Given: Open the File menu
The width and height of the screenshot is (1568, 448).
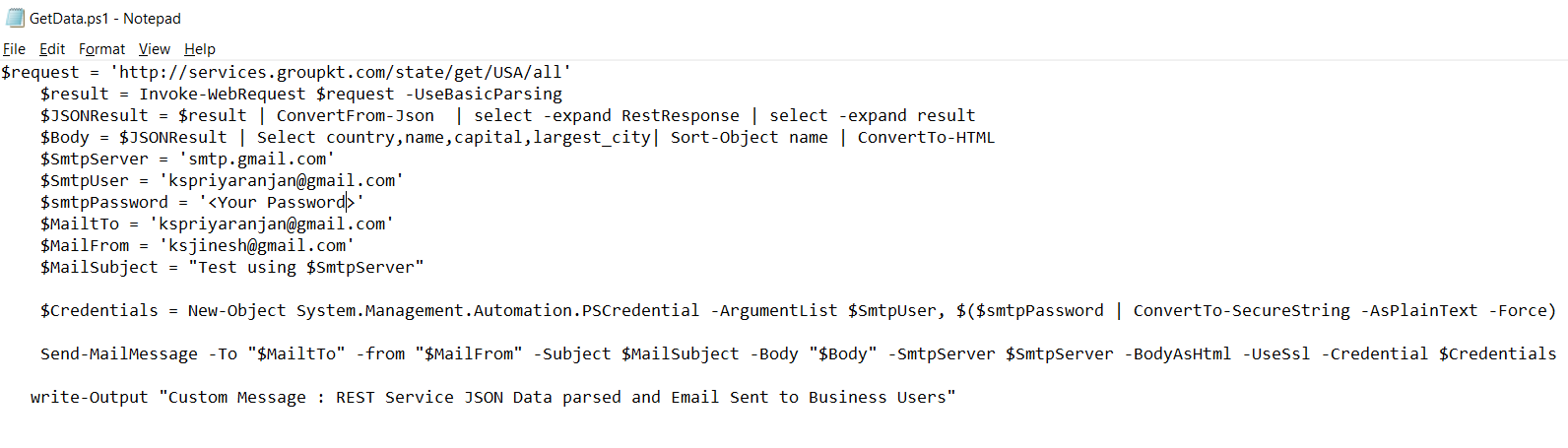Looking at the screenshot, I should click(x=14, y=49).
